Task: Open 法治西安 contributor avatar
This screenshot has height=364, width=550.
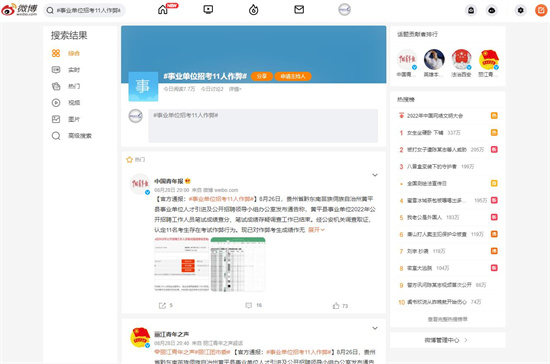Action: pyautogui.click(x=461, y=60)
